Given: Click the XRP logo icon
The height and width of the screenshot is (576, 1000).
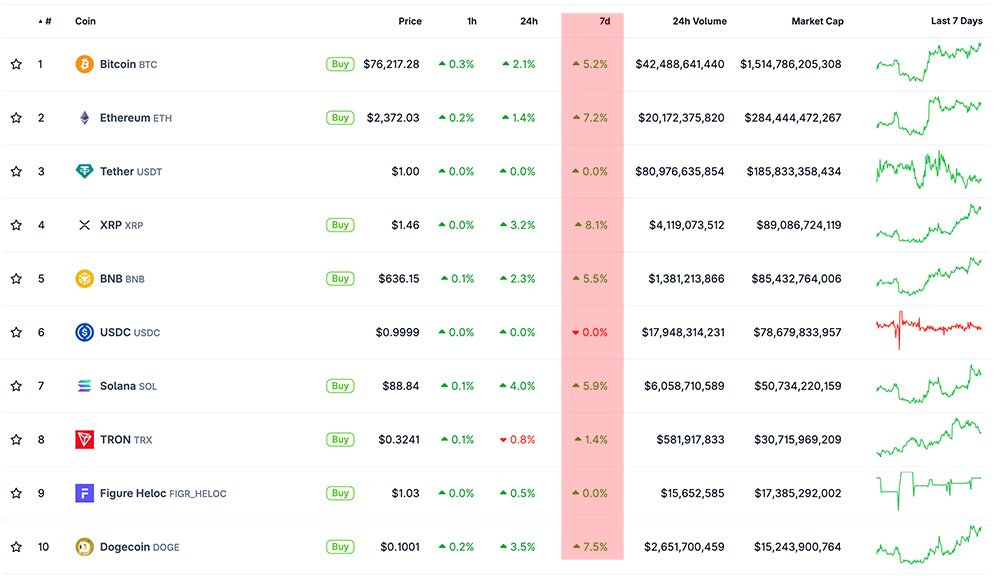Looking at the screenshot, I should pyautogui.click(x=85, y=225).
